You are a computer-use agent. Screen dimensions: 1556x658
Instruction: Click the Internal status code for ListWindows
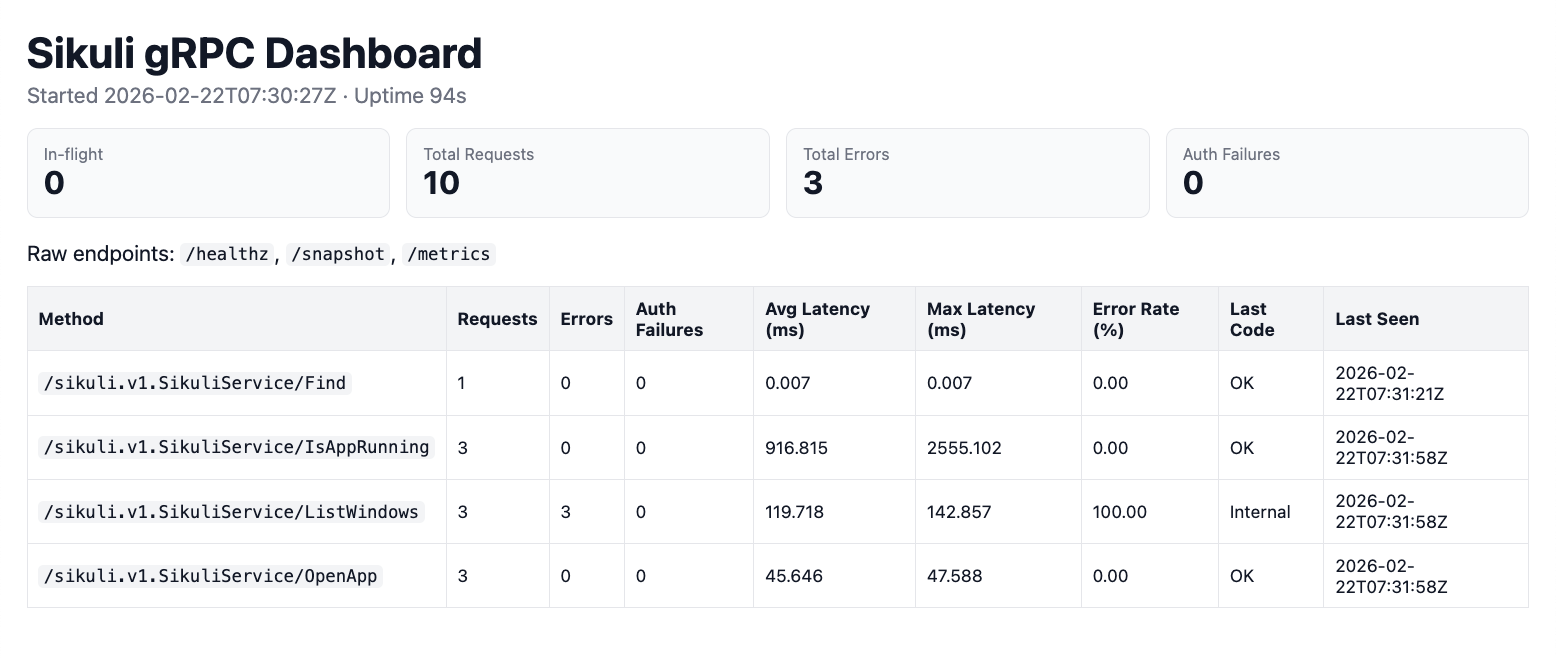click(1258, 511)
